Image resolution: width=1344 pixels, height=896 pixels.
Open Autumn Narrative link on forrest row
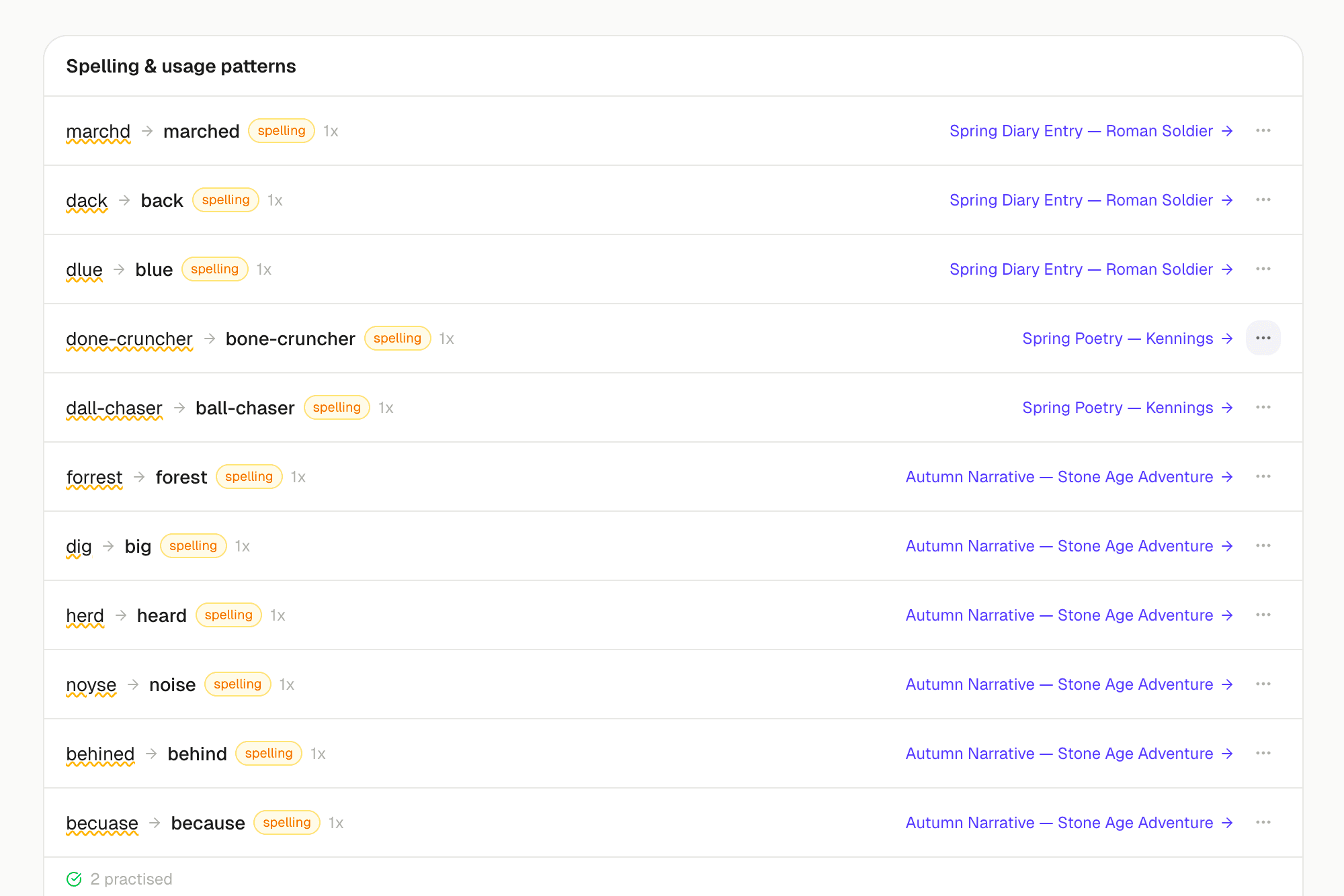pos(1068,477)
